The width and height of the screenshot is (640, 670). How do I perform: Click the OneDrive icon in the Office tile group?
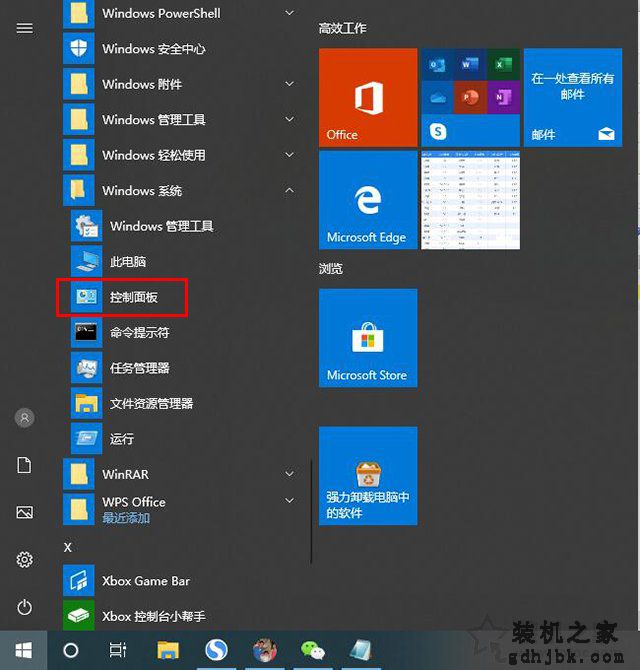pos(437,98)
